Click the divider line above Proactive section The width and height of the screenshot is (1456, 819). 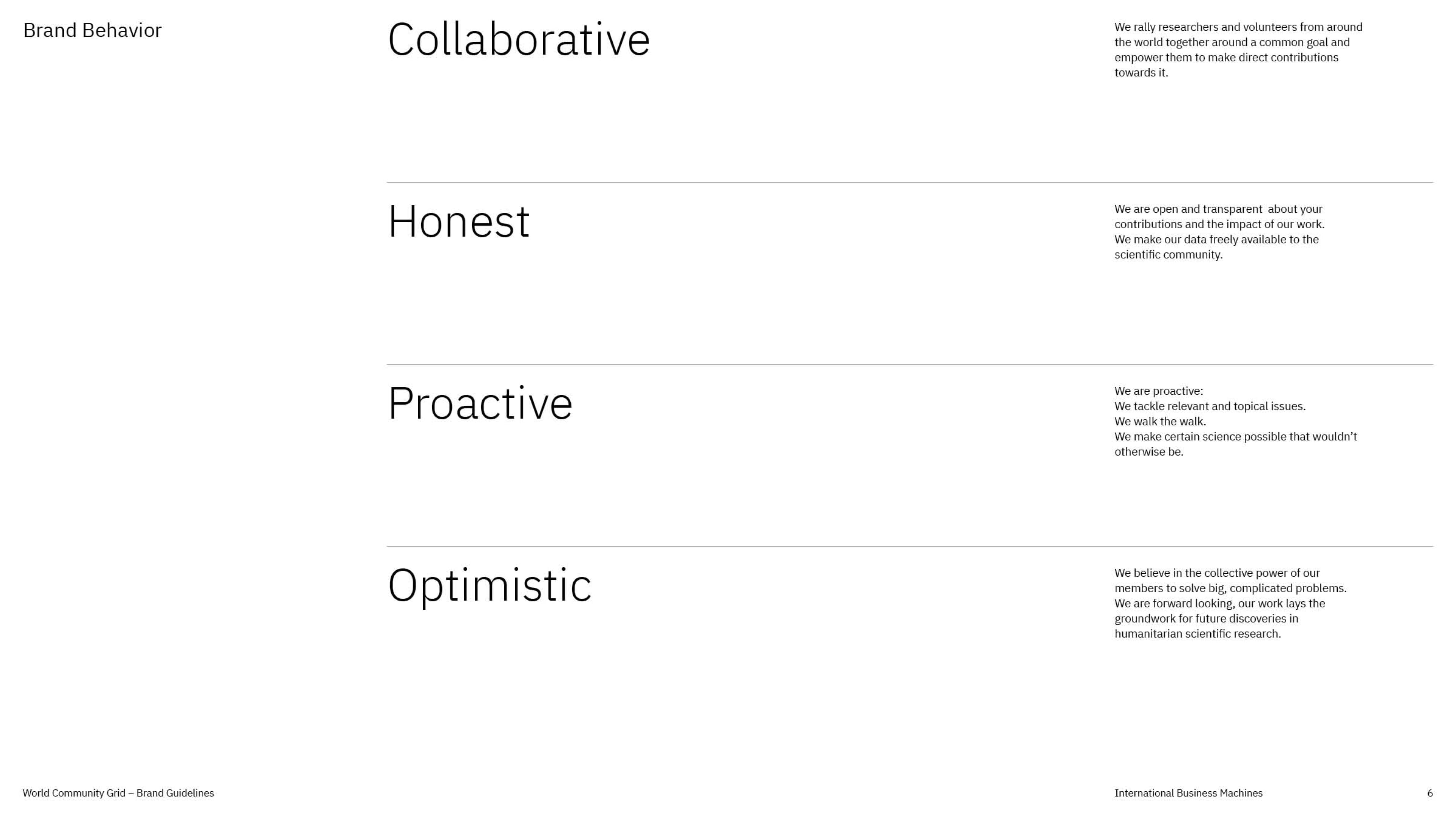(910, 364)
